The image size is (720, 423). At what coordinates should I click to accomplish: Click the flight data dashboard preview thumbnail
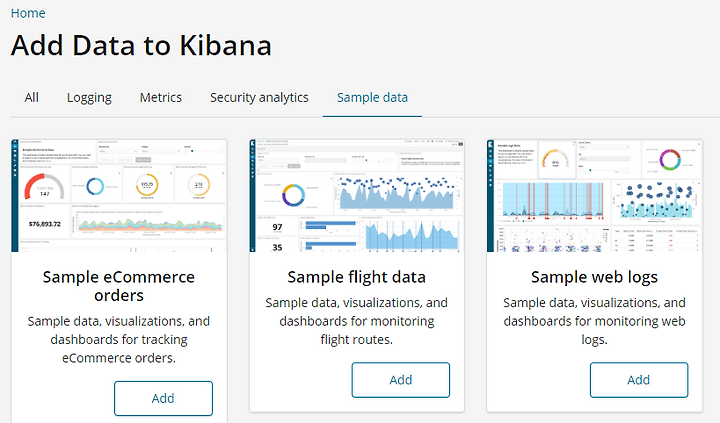[x=357, y=196]
